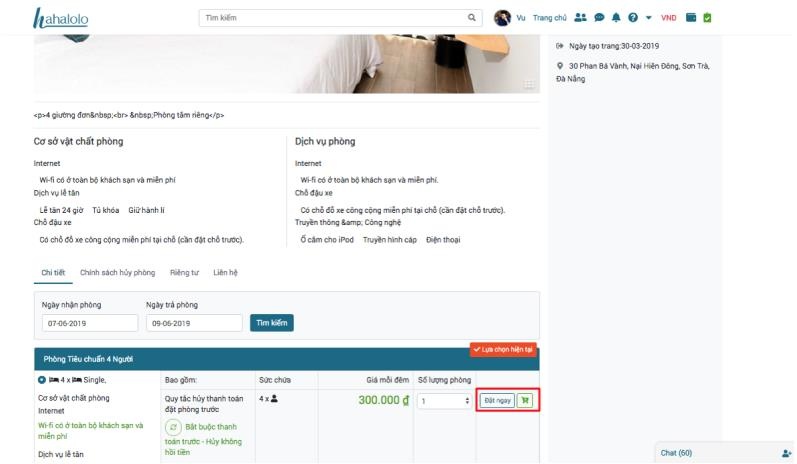The width and height of the screenshot is (797, 464).
Task: Click the check-in date field
Action: click(x=89, y=323)
